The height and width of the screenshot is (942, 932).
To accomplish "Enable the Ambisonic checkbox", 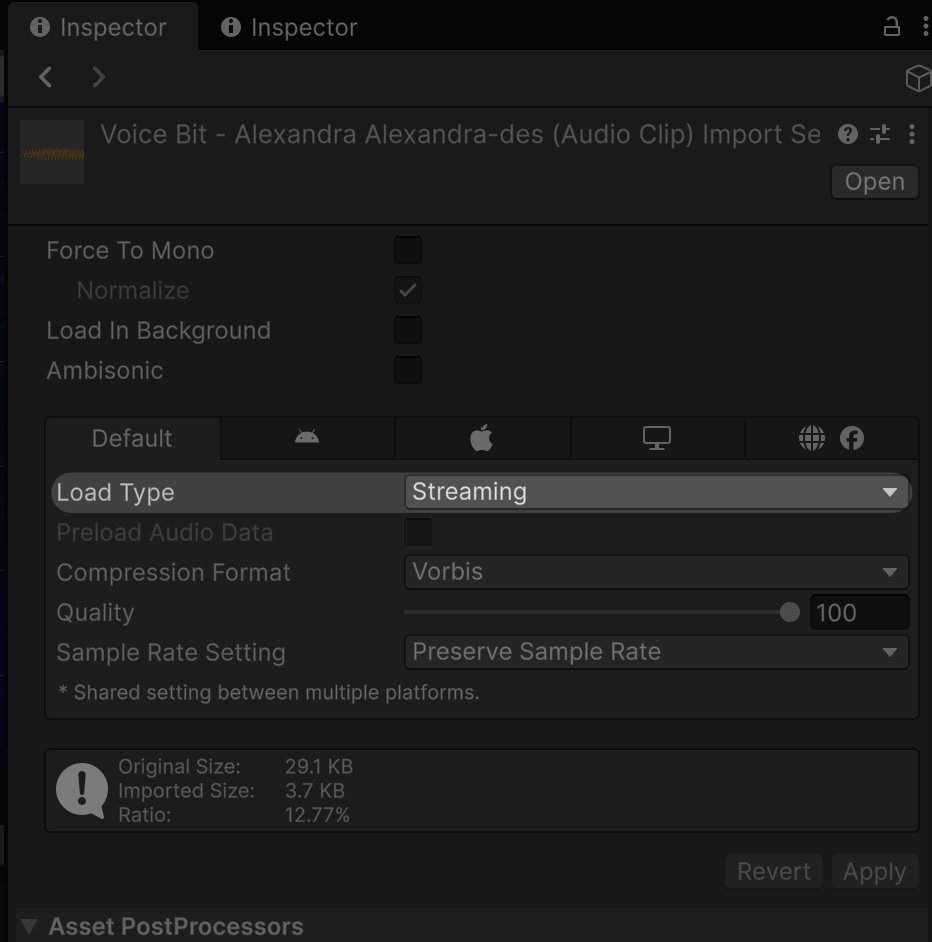I will (x=408, y=370).
